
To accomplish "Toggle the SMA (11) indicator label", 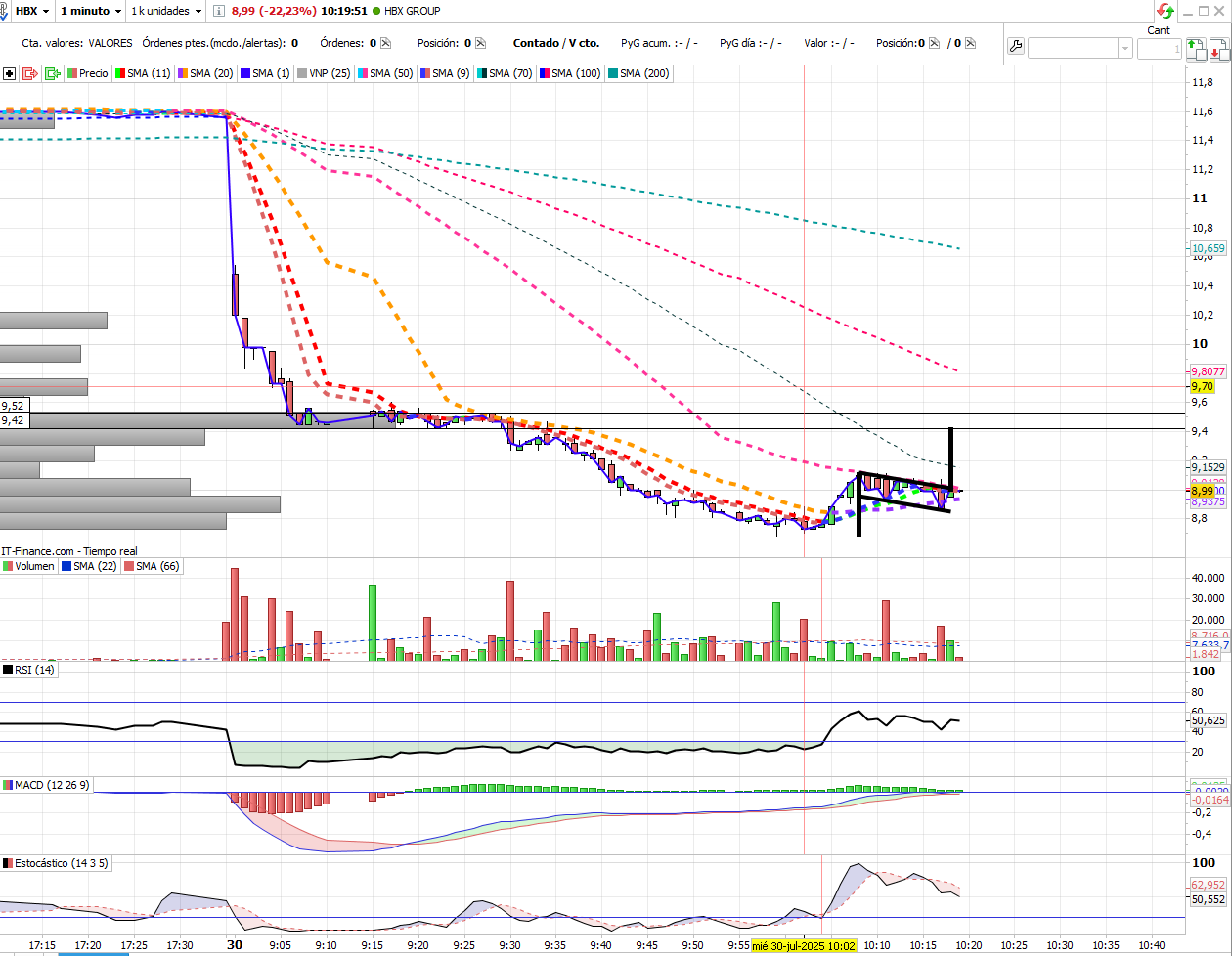I will pos(143,73).
